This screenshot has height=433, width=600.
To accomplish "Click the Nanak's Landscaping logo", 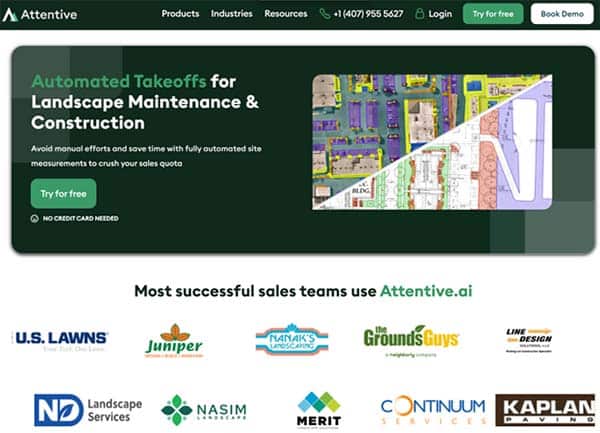I will (292, 339).
